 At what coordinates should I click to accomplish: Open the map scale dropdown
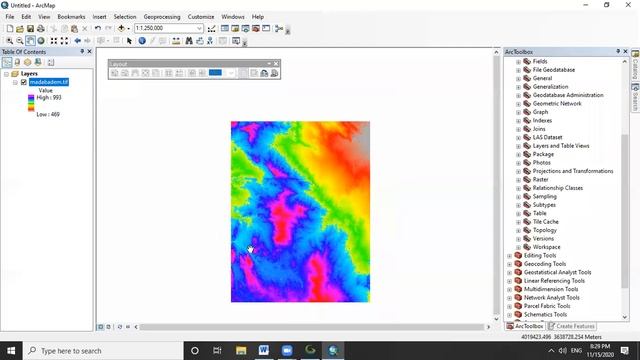click(199, 28)
